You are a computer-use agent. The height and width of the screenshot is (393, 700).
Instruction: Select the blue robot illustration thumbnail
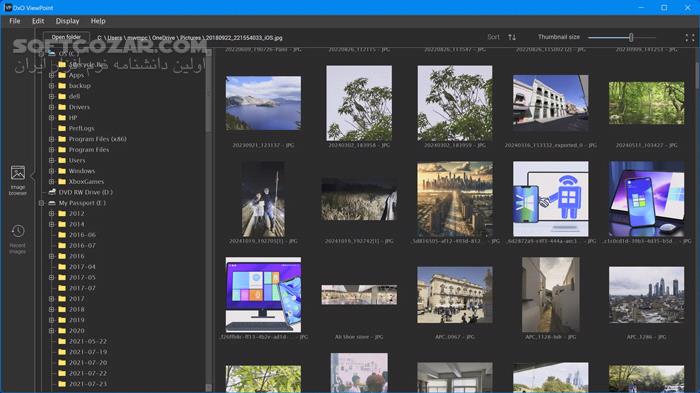click(550, 199)
